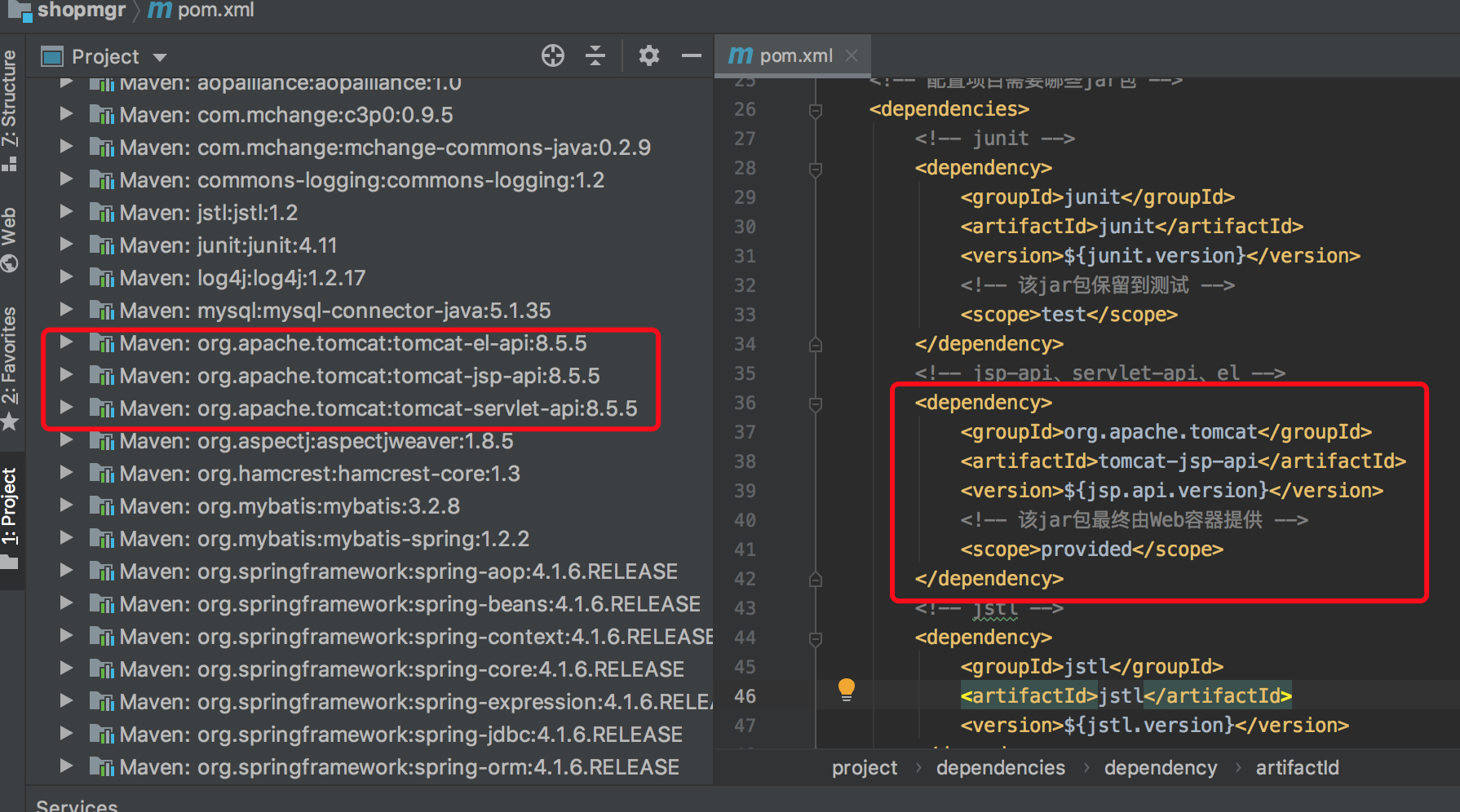Expand Maven: com.mchange:c3p0:0.9.5 node
The height and width of the screenshot is (812, 1460).
[67, 114]
